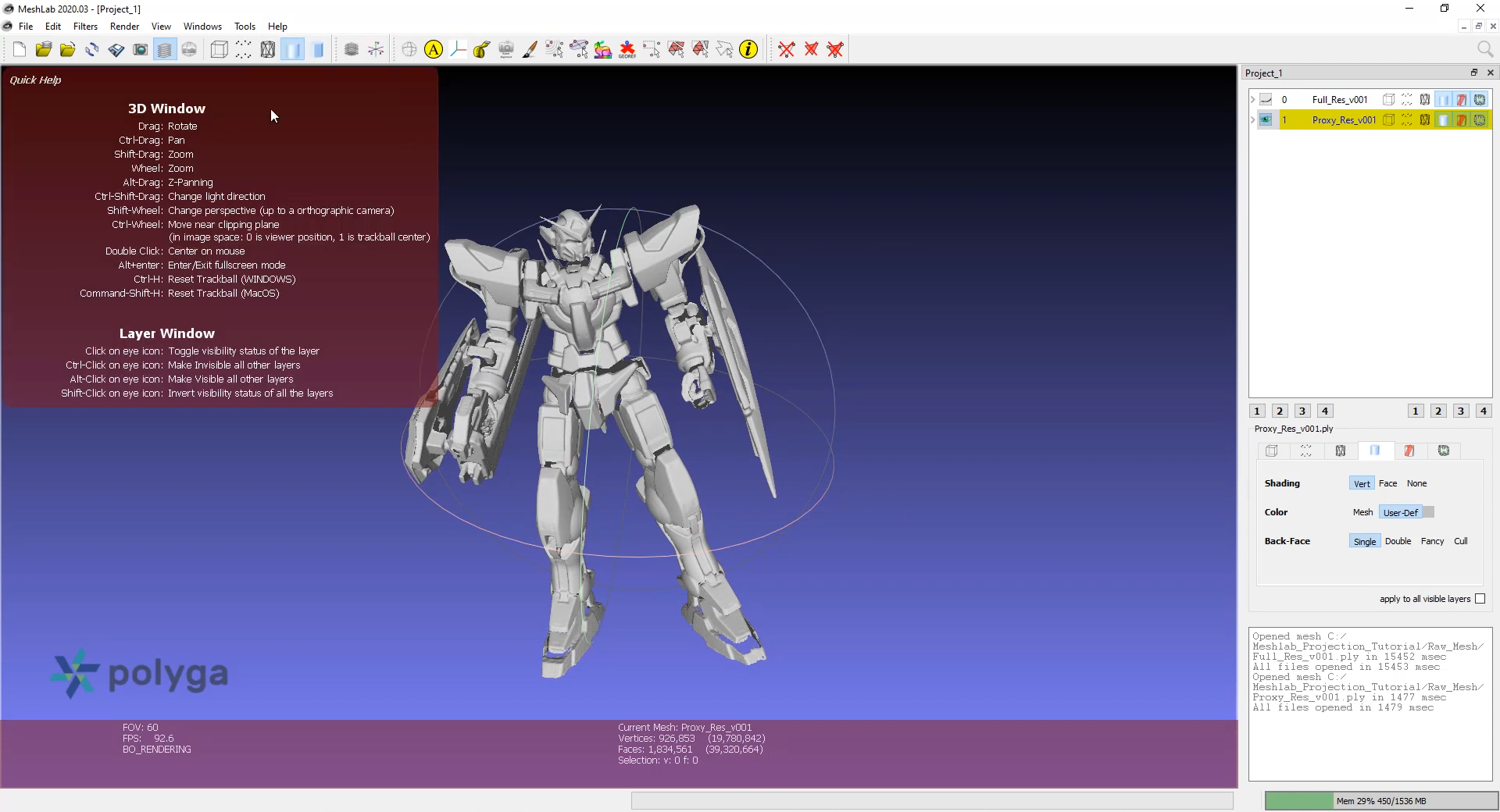Viewport: 1500px width, 812px height.
Task: Open the gray User-Def color swatch
Action: coord(1428,513)
